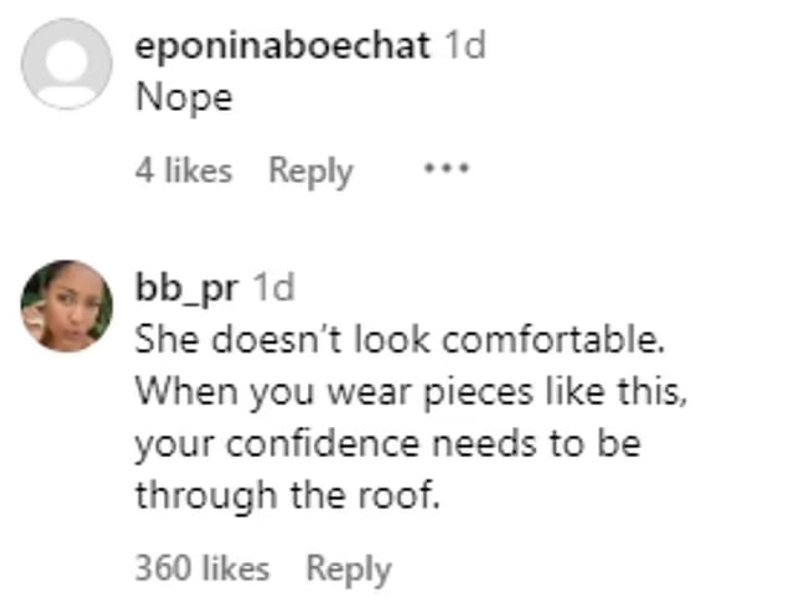
Task: Open the bb_pr username link
Action: click(188, 288)
